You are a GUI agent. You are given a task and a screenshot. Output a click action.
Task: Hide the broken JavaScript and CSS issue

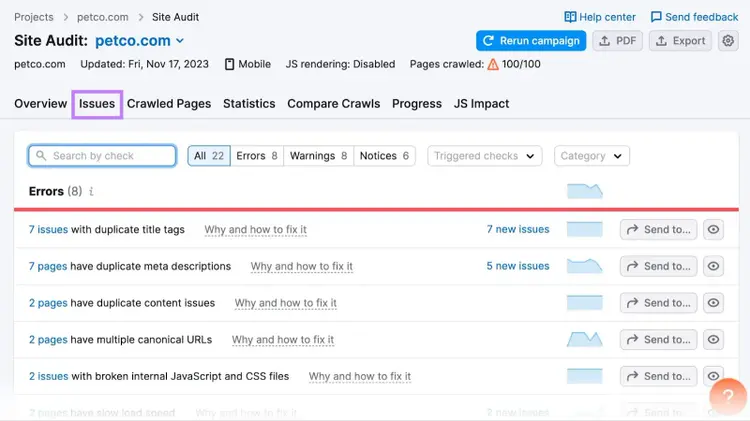coord(713,376)
